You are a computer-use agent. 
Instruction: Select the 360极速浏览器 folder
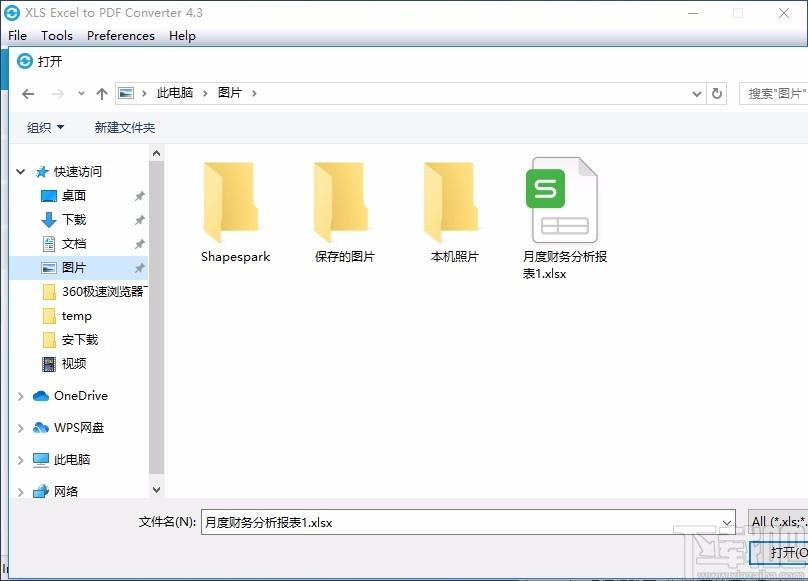pos(95,292)
